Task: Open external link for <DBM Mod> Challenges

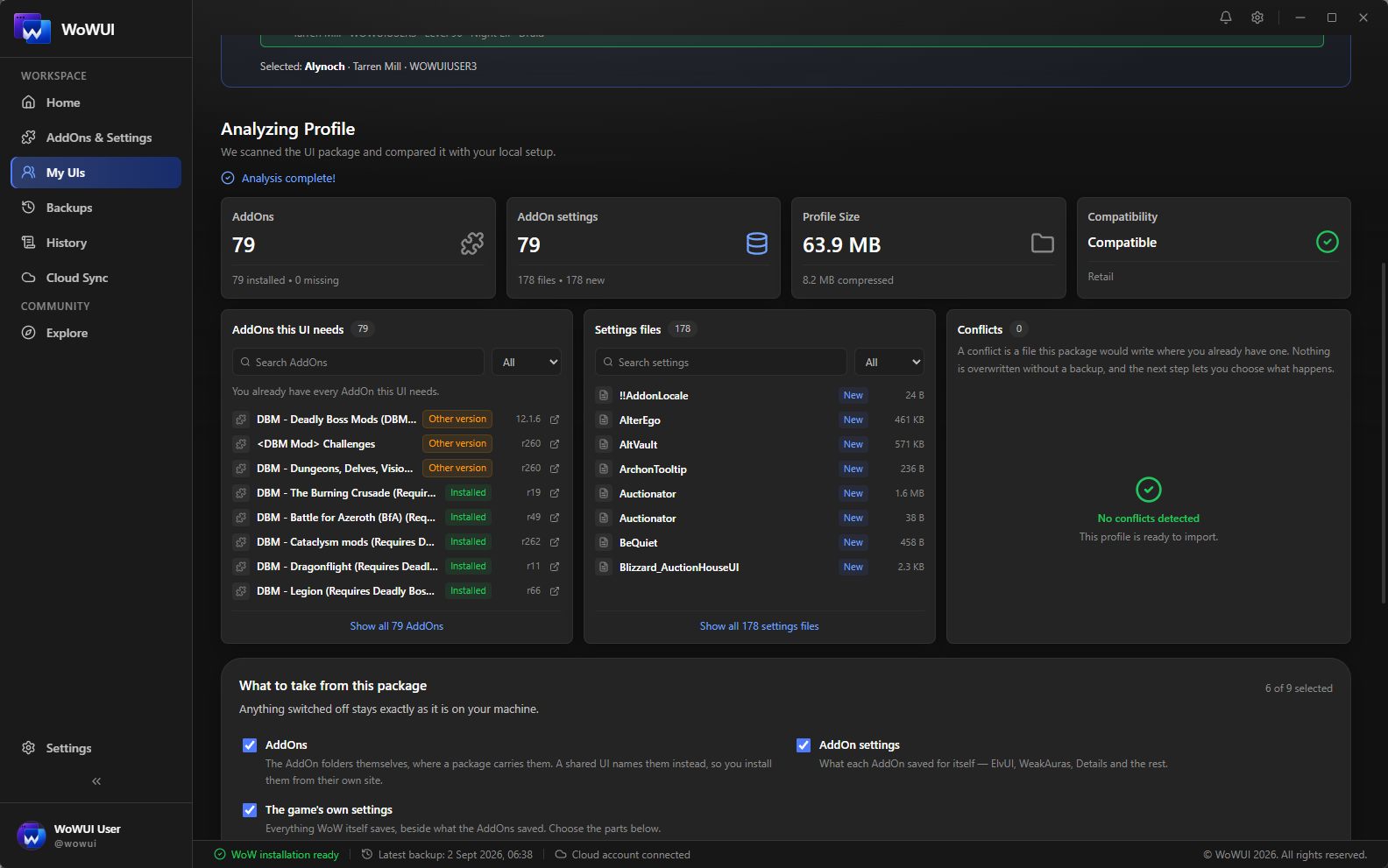Action: 555,444
